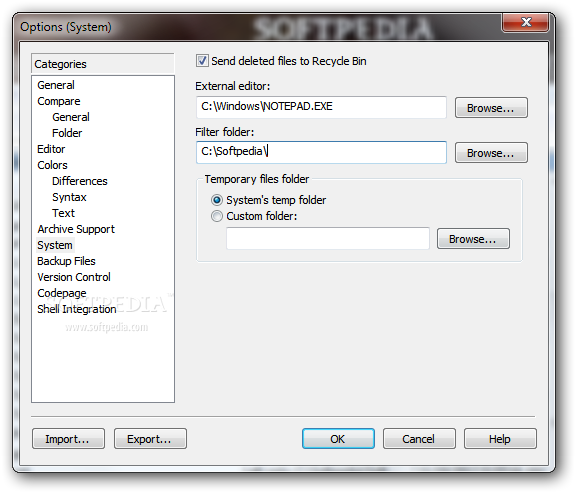The height and width of the screenshot is (493, 576).
Task: Click the Filter folder path field
Action: pyautogui.click(x=321, y=152)
